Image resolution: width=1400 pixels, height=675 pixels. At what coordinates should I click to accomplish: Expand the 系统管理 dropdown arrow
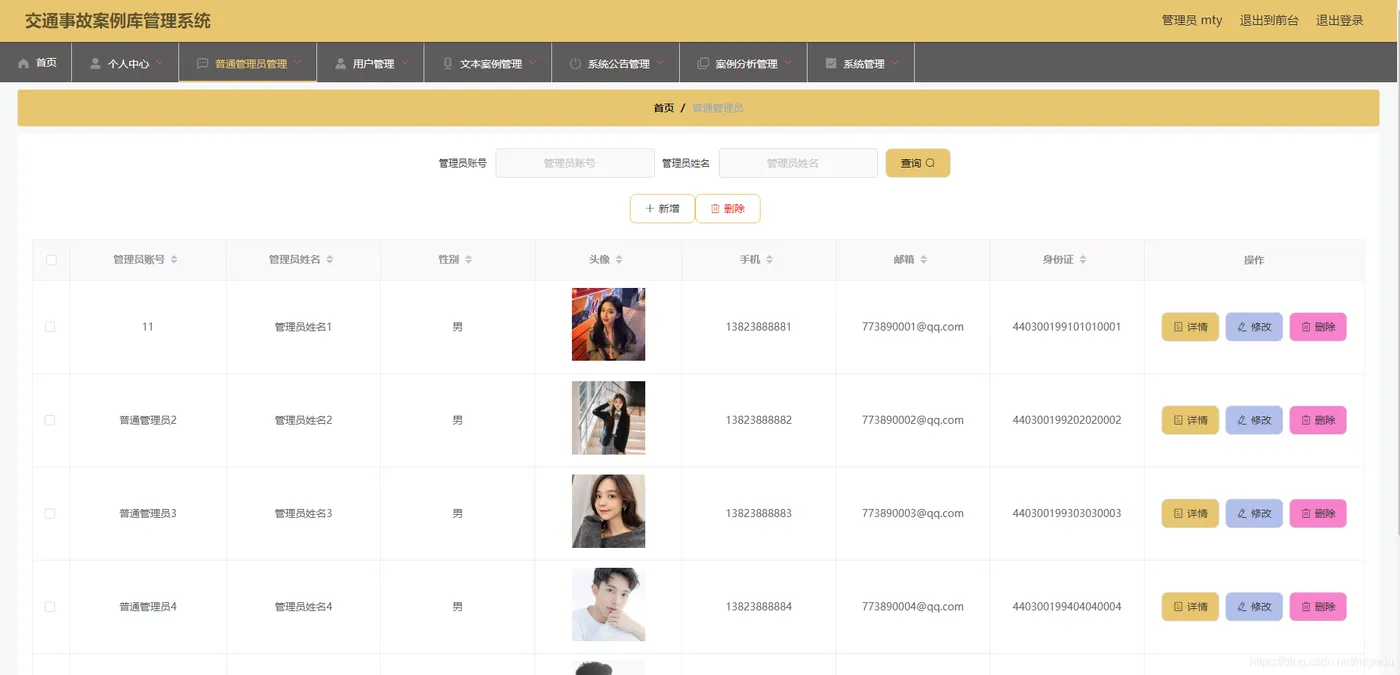pos(895,63)
